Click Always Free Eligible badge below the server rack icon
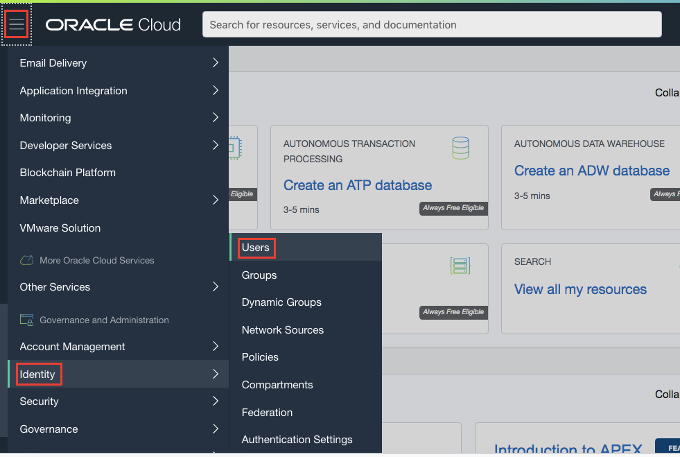Image resolution: width=680 pixels, height=457 pixels. pos(454,312)
